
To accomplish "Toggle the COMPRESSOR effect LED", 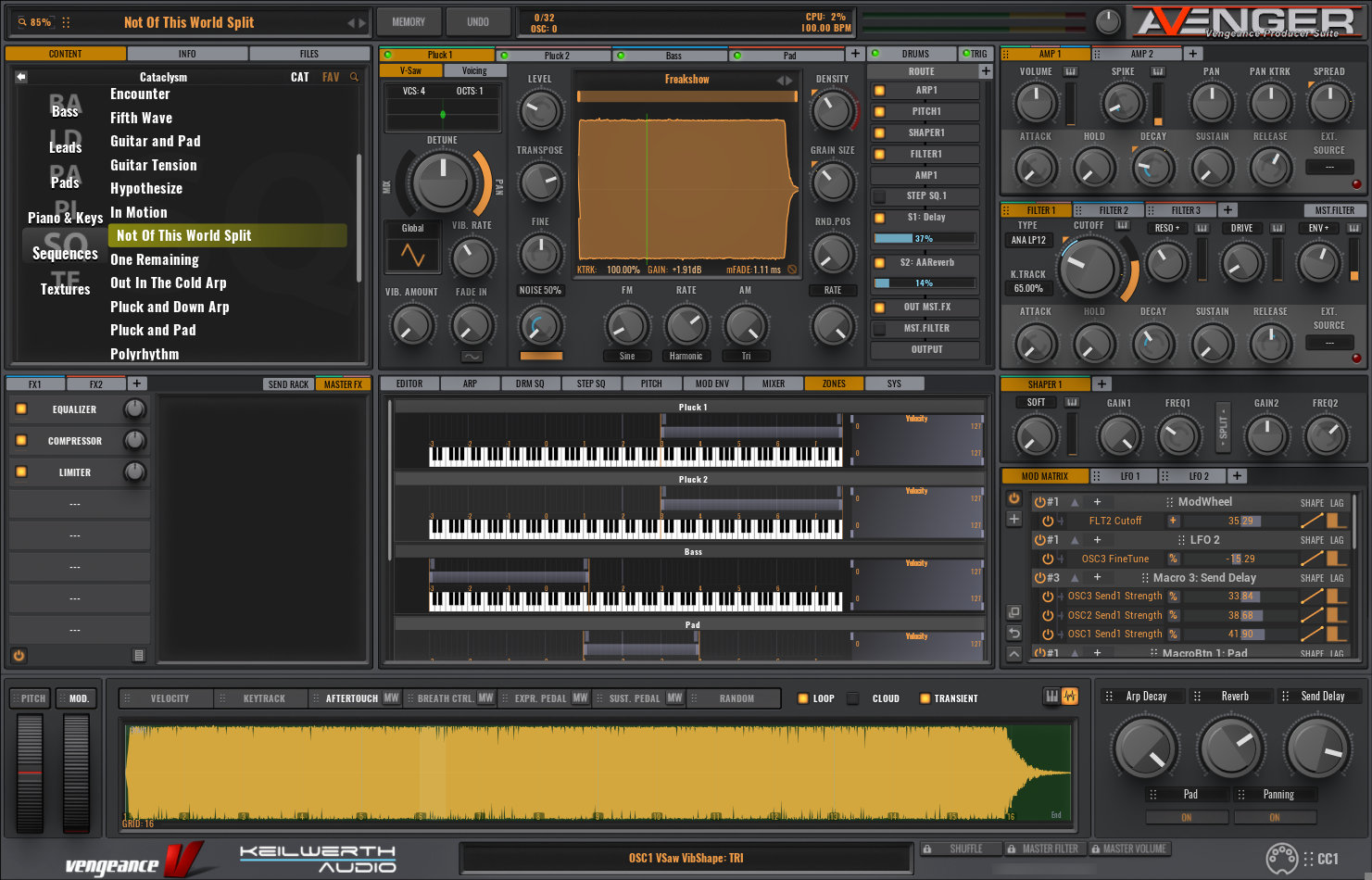I will click(x=21, y=440).
